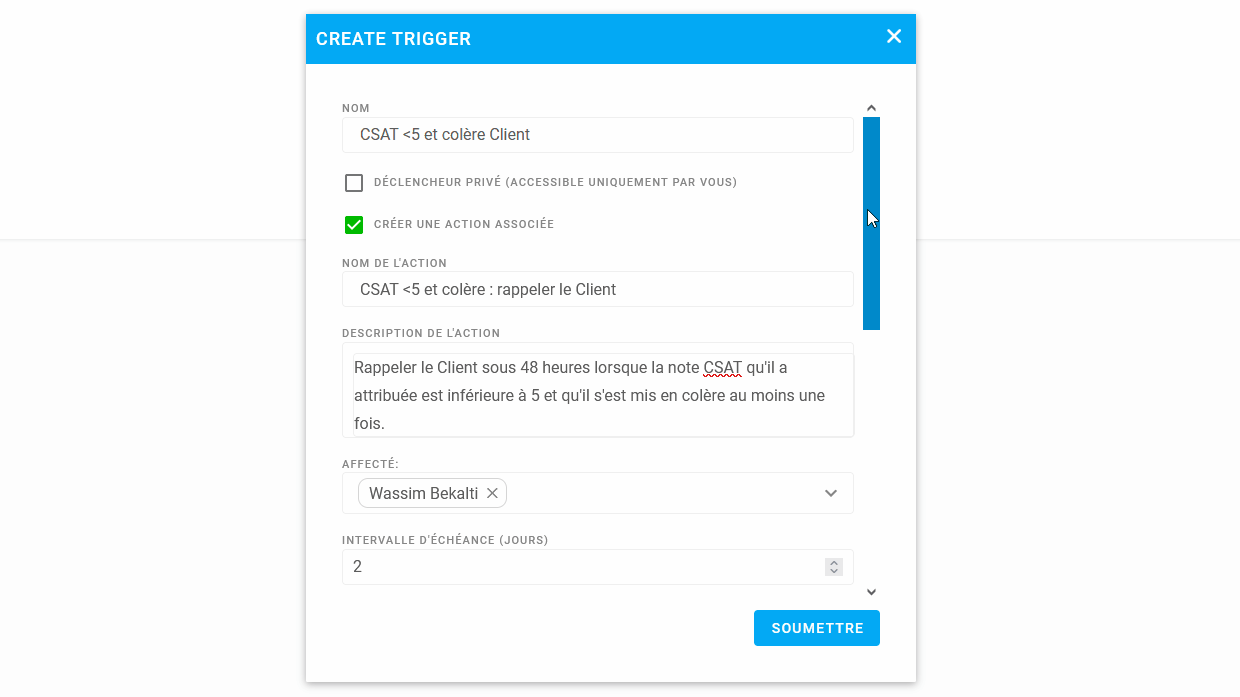Click the Create Trigger header title

(393, 39)
